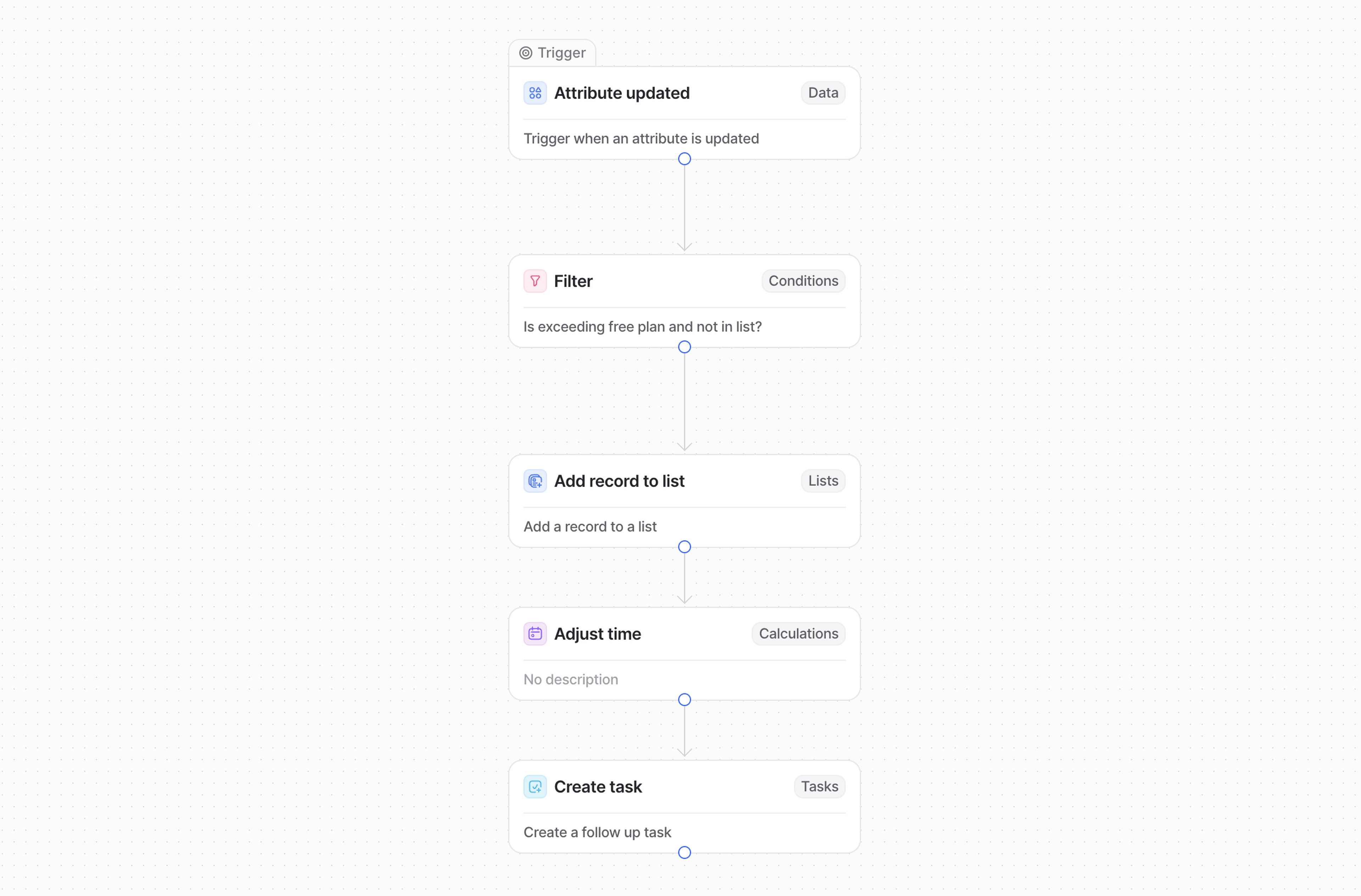
Task: Click output connector below Attribute updated node
Action: [684, 159]
